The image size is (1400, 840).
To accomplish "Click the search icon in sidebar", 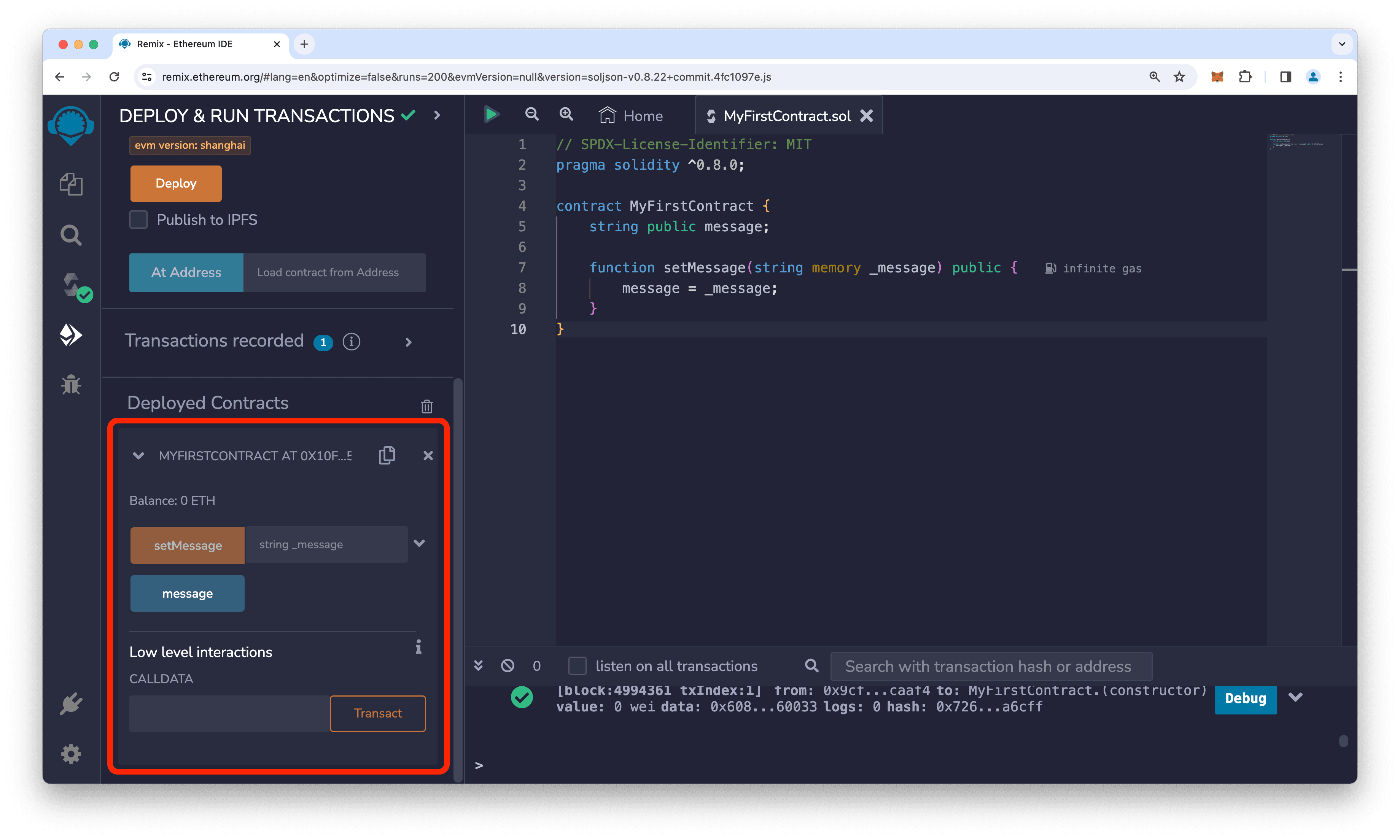I will click(x=71, y=234).
